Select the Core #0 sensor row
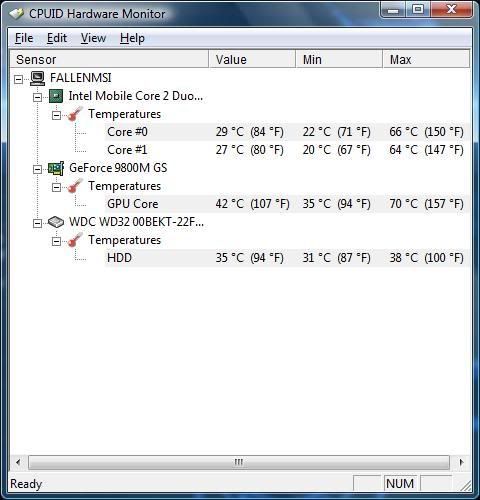Image resolution: width=480 pixels, height=500 pixels. 287,132
